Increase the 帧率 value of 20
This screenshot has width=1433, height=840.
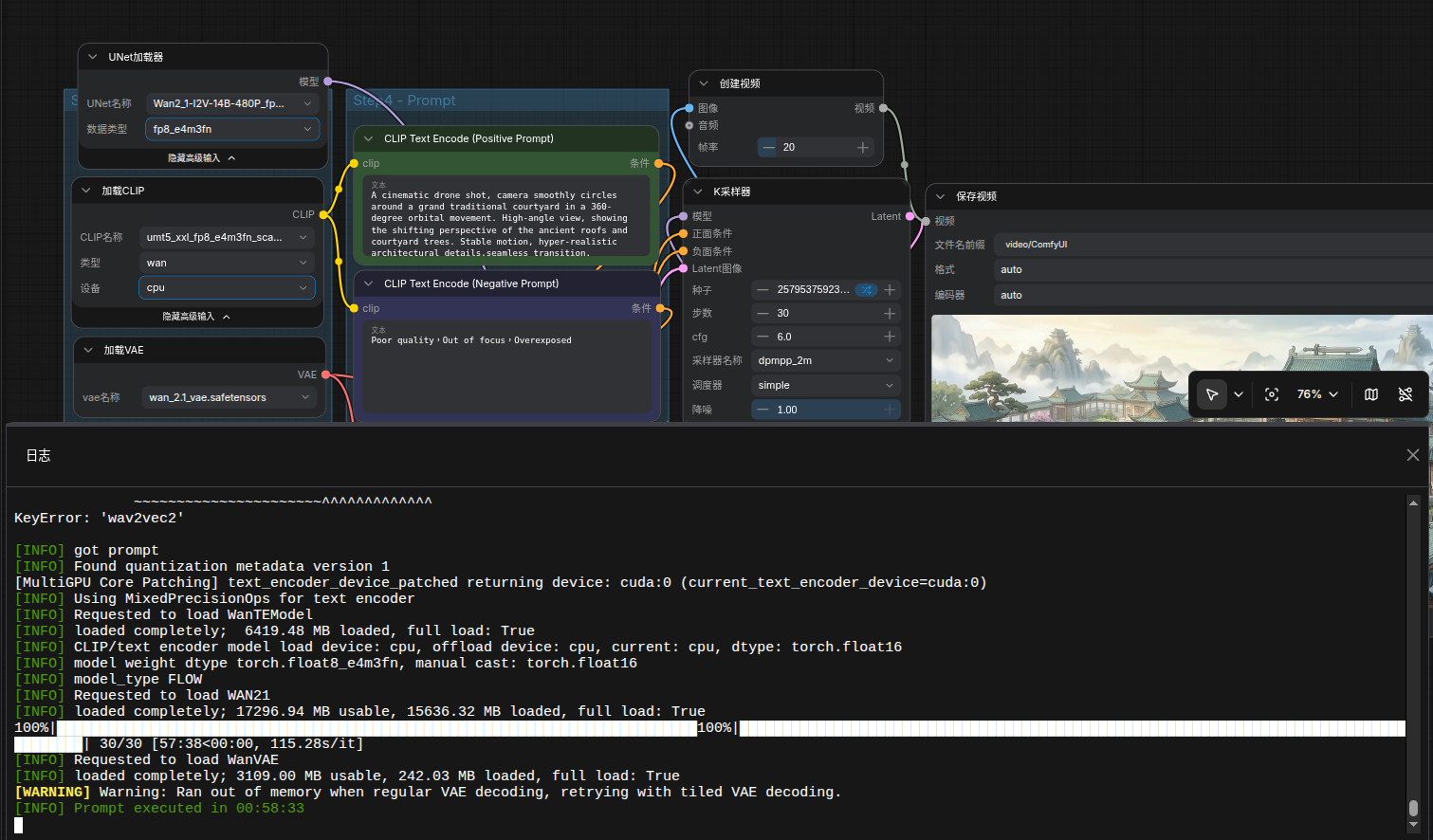[863, 147]
